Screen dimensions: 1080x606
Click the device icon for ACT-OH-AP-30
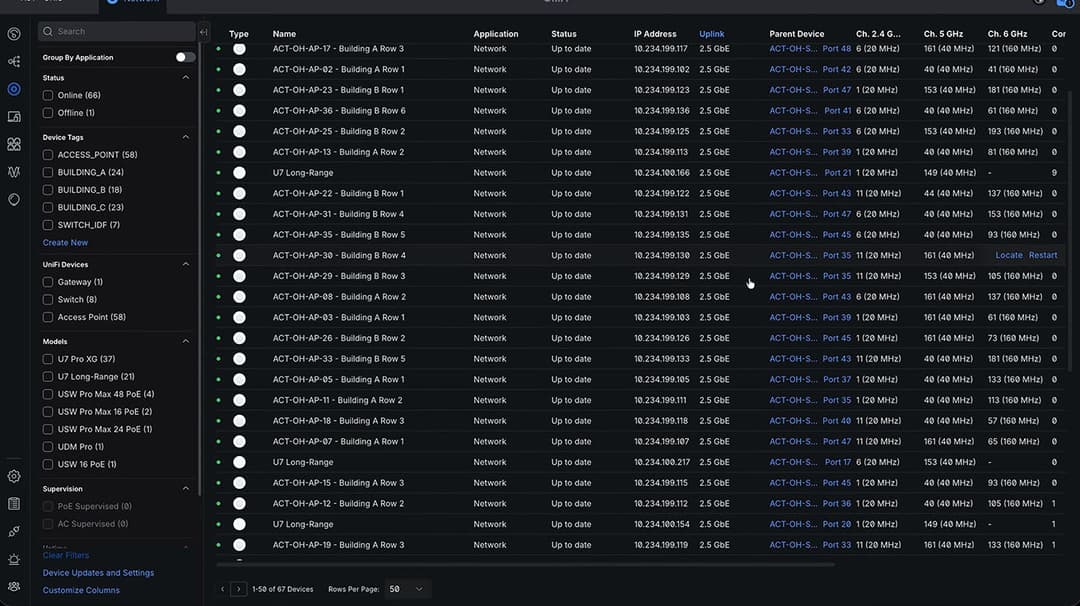point(239,255)
